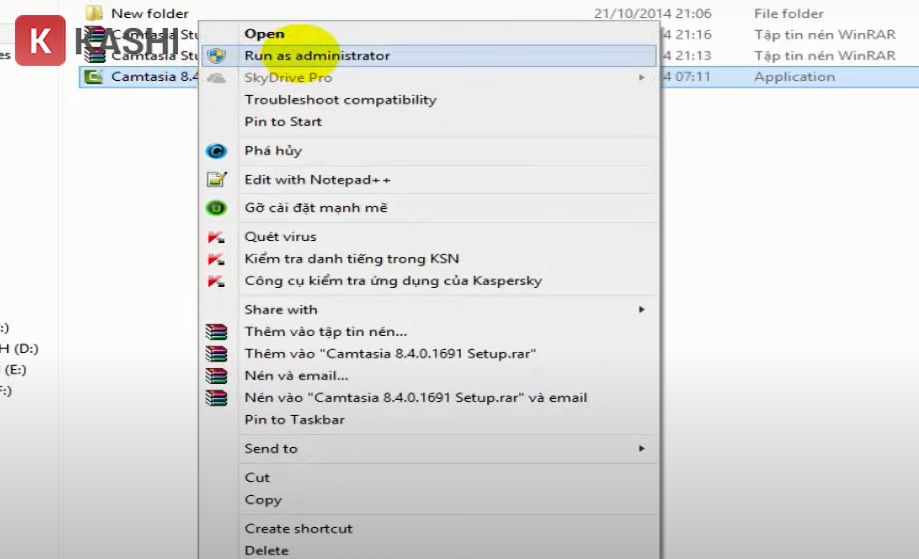Click WinRAR icon beside Nén vào Setup.rar và email
The height and width of the screenshot is (559, 919).
coord(216,398)
